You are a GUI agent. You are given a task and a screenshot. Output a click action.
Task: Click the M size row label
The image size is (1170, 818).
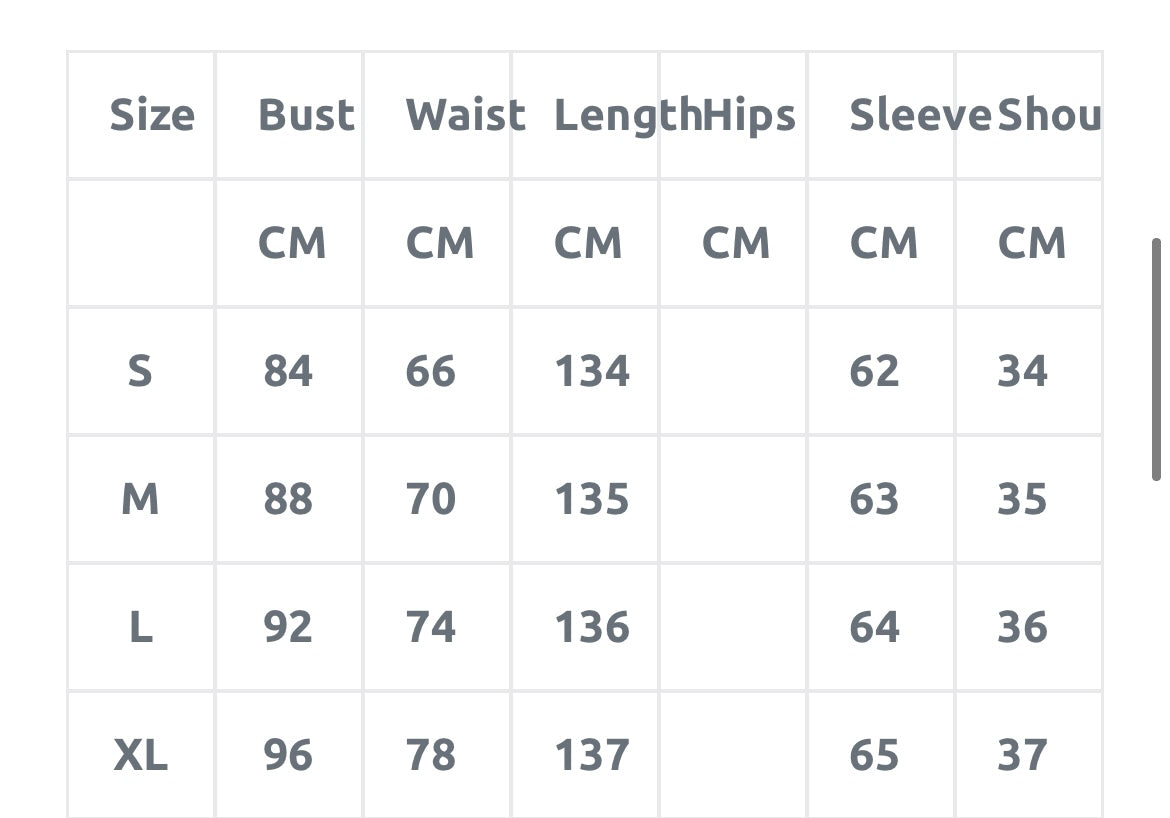(140, 499)
